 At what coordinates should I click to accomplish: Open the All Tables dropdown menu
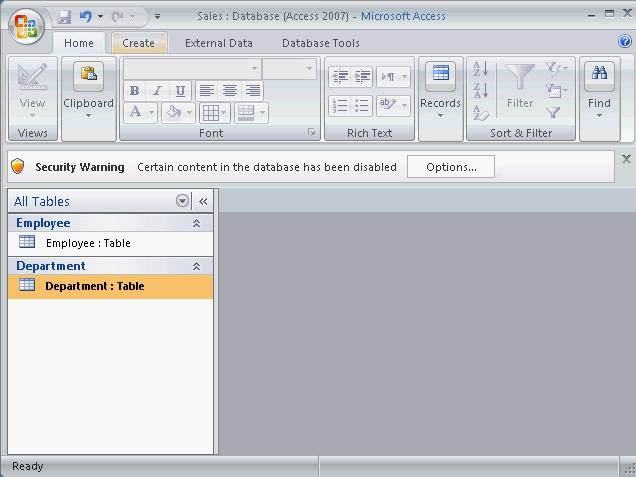[x=182, y=201]
